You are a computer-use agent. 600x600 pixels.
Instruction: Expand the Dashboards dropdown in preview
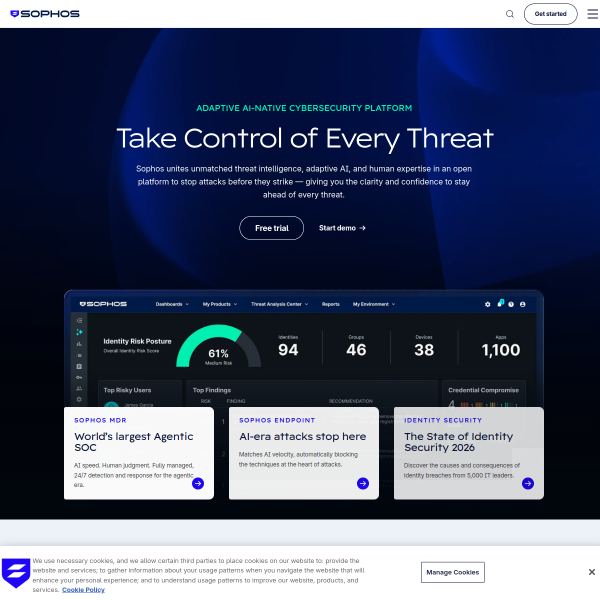172,304
